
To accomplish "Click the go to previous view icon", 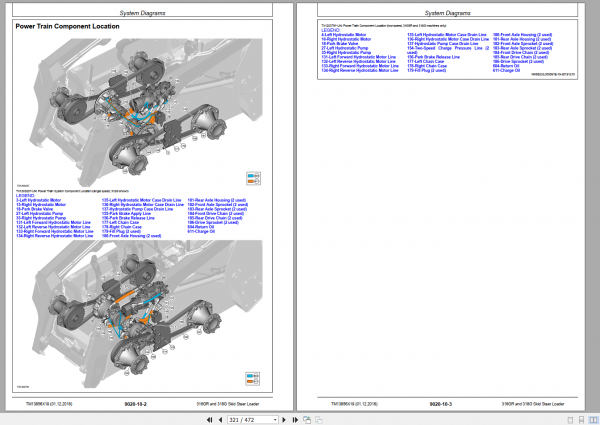I will click(x=307, y=420).
